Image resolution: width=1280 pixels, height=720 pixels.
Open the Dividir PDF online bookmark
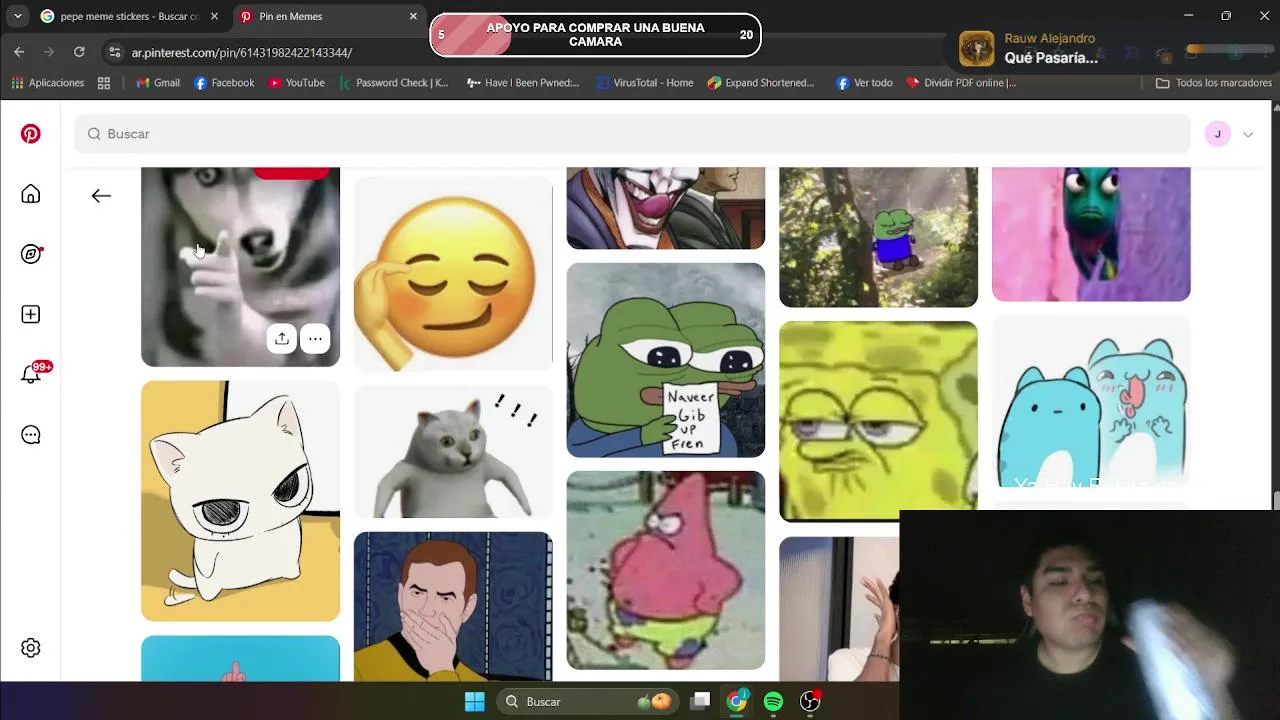(961, 83)
